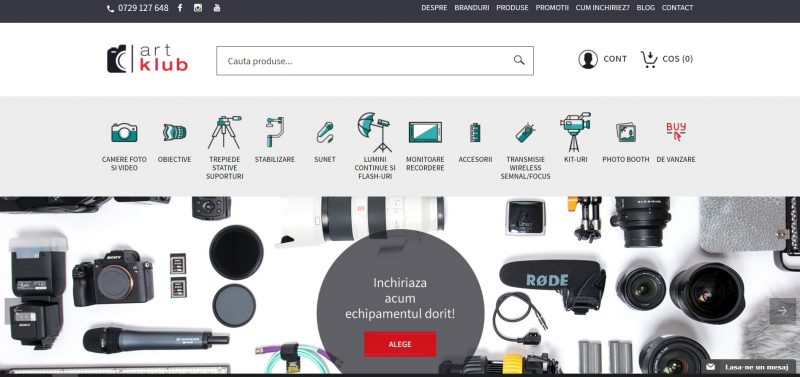Select the Accesorii battery icon

click(475, 133)
